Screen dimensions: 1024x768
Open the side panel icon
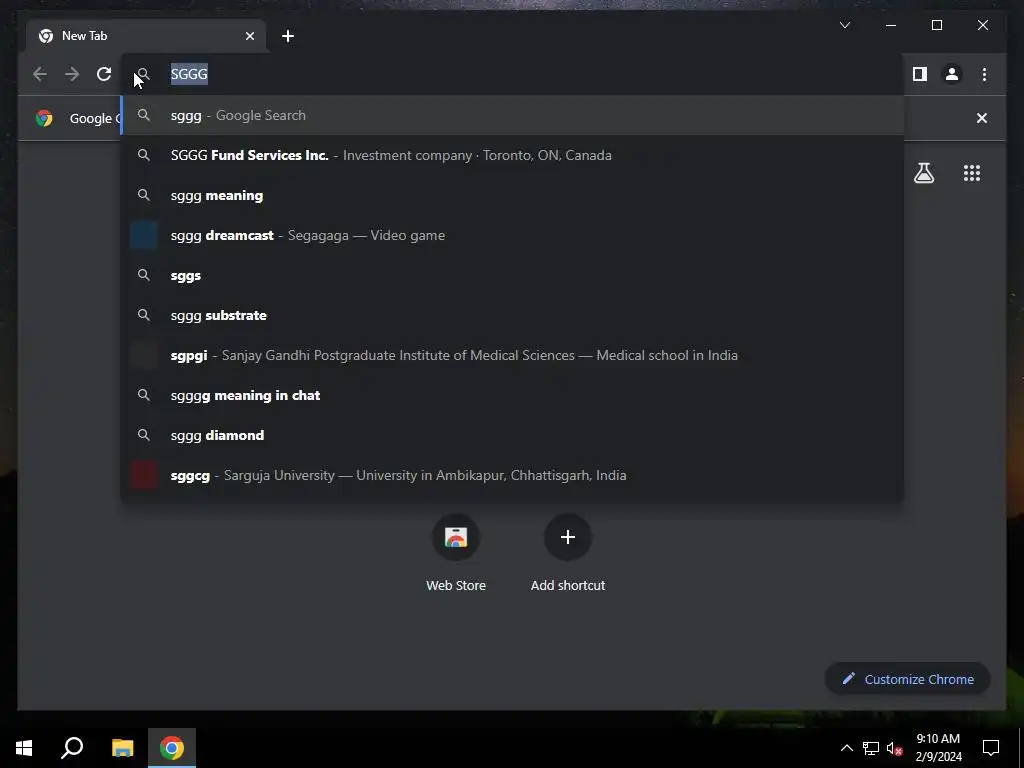click(920, 74)
